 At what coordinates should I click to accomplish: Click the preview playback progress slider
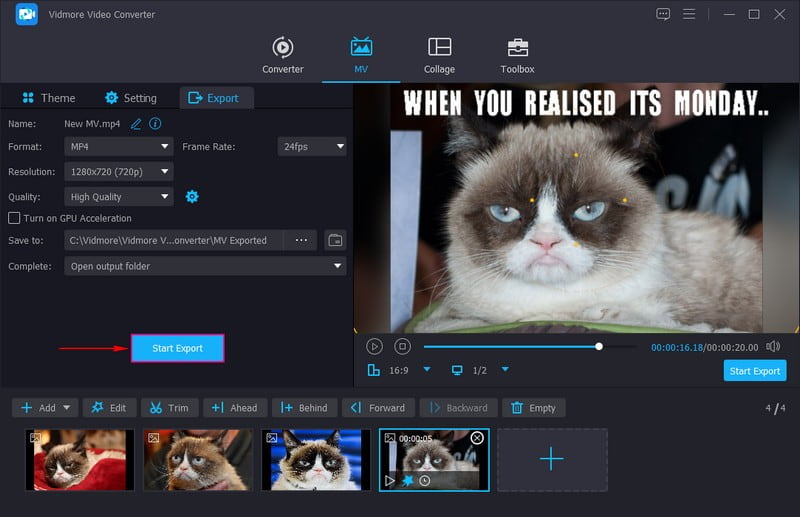[x=510, y=347]
